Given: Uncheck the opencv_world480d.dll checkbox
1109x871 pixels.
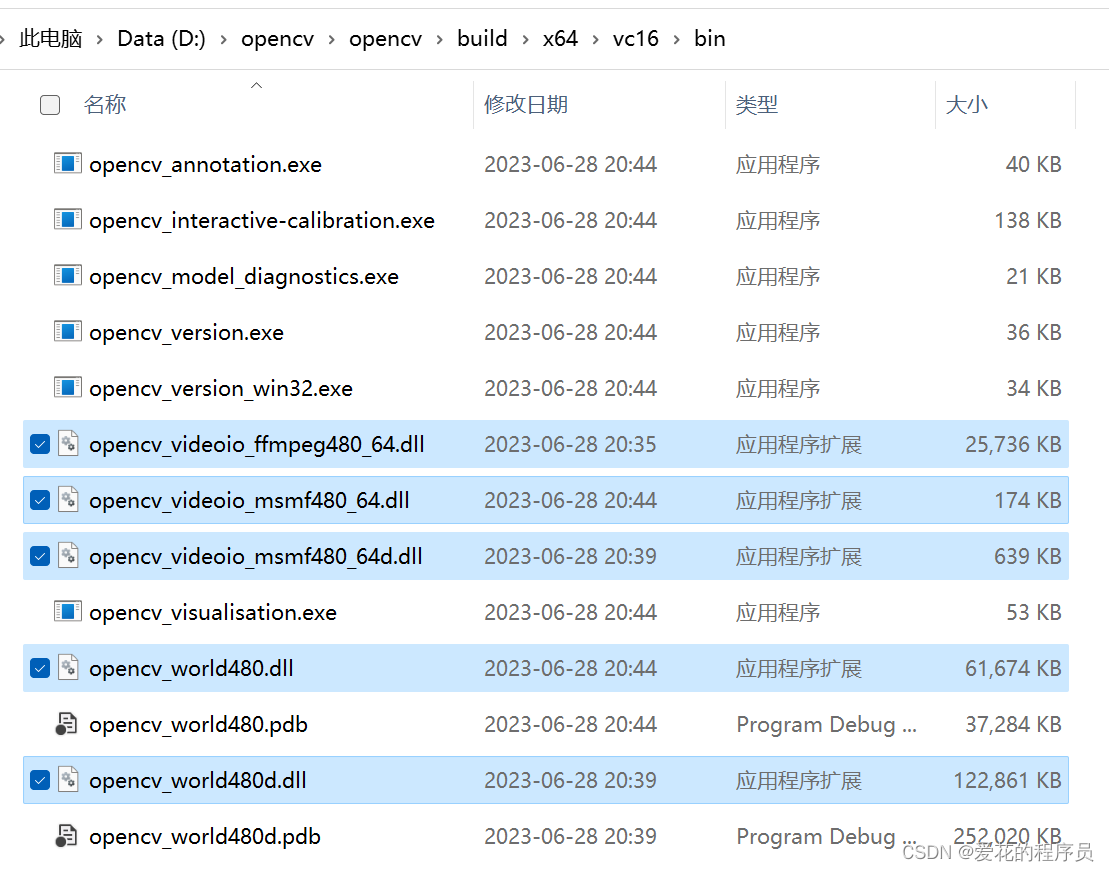Looking at the screenshot, I should click(39, 779).
